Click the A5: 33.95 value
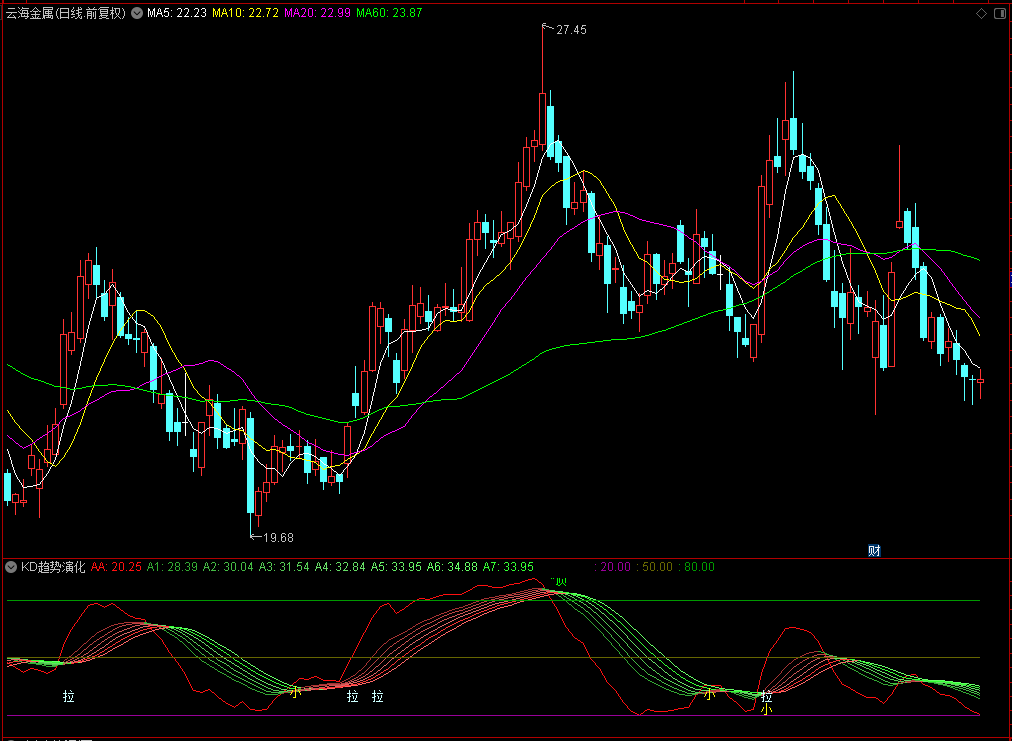 pyautogui.click(x=396, y=567)
